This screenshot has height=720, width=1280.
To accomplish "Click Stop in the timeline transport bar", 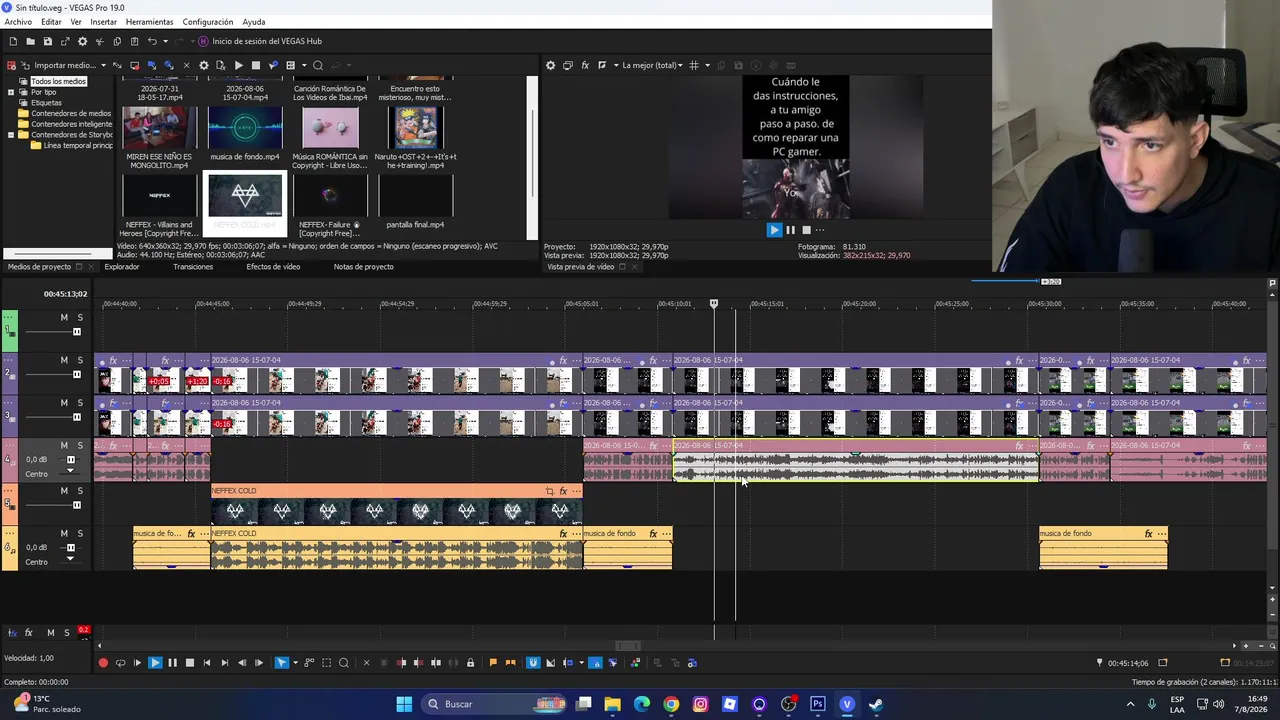I will click(x=189, y=663).
